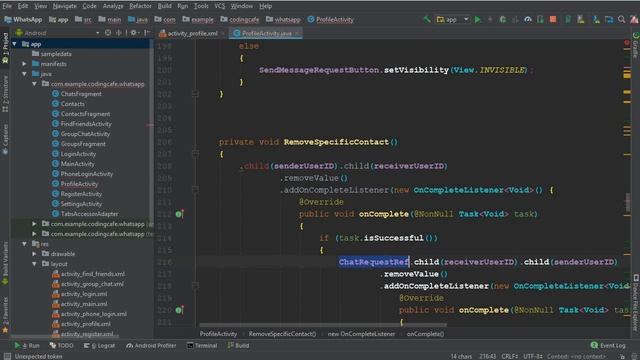This screenshot has width=640, height=360.
Task: Click the CRLF line separator status entry
Action: (509, 356)
